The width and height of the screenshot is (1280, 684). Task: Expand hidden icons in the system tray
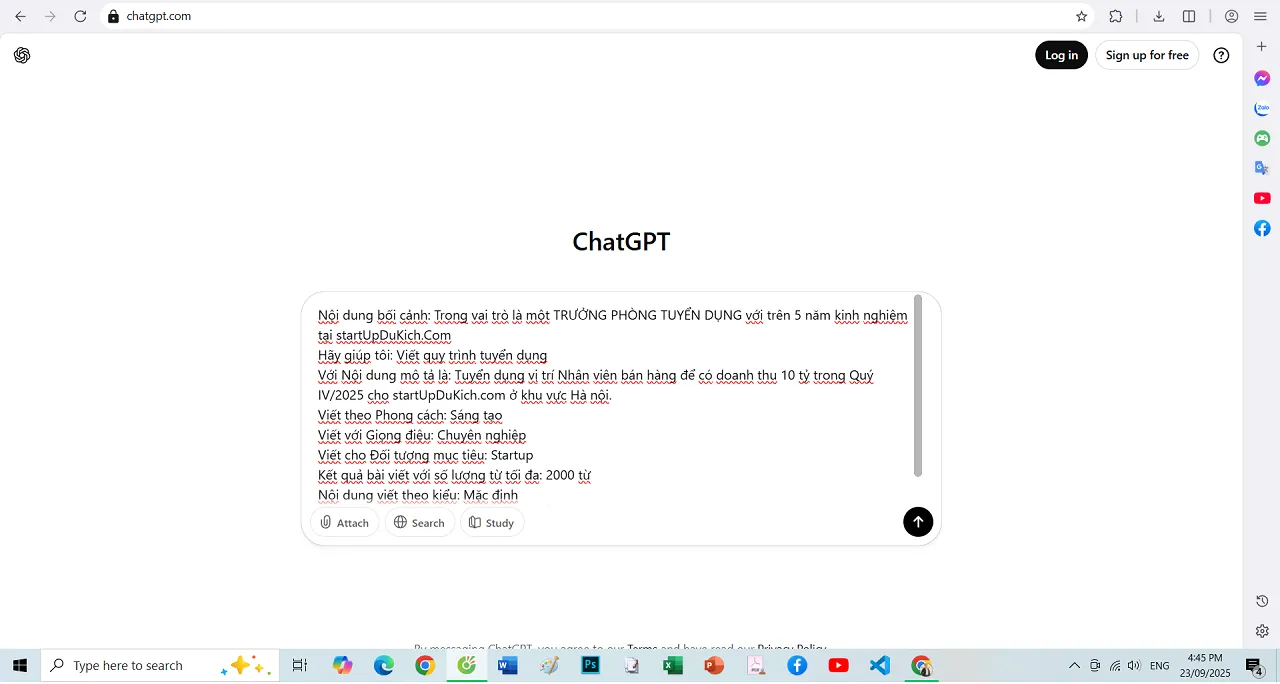[1074, 665]
